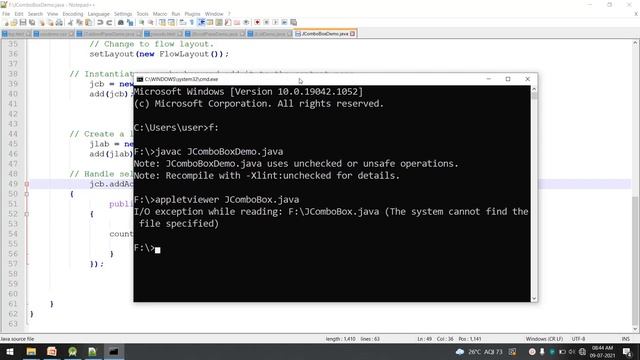The height and width of the screenshot is (360, 640).
Task: Click the cmd window scrollbar up arrow
Action: click(534, 89)
